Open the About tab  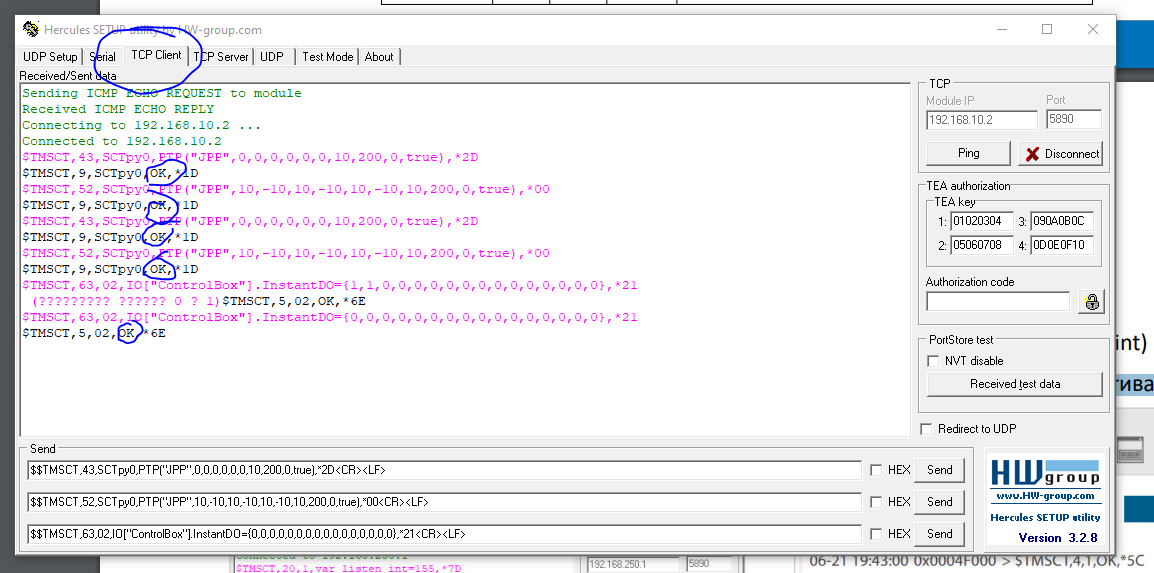(379, 57)
